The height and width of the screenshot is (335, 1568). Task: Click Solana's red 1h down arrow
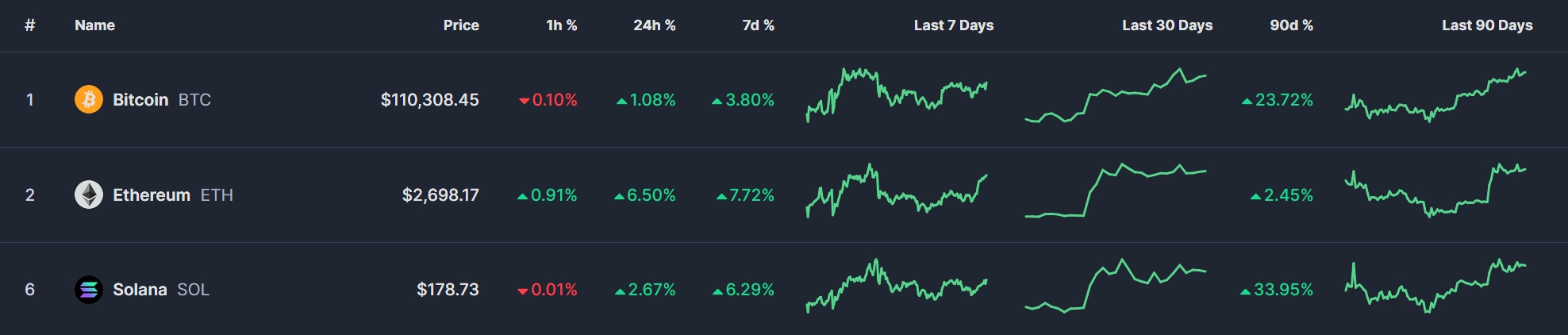[523, 291]
